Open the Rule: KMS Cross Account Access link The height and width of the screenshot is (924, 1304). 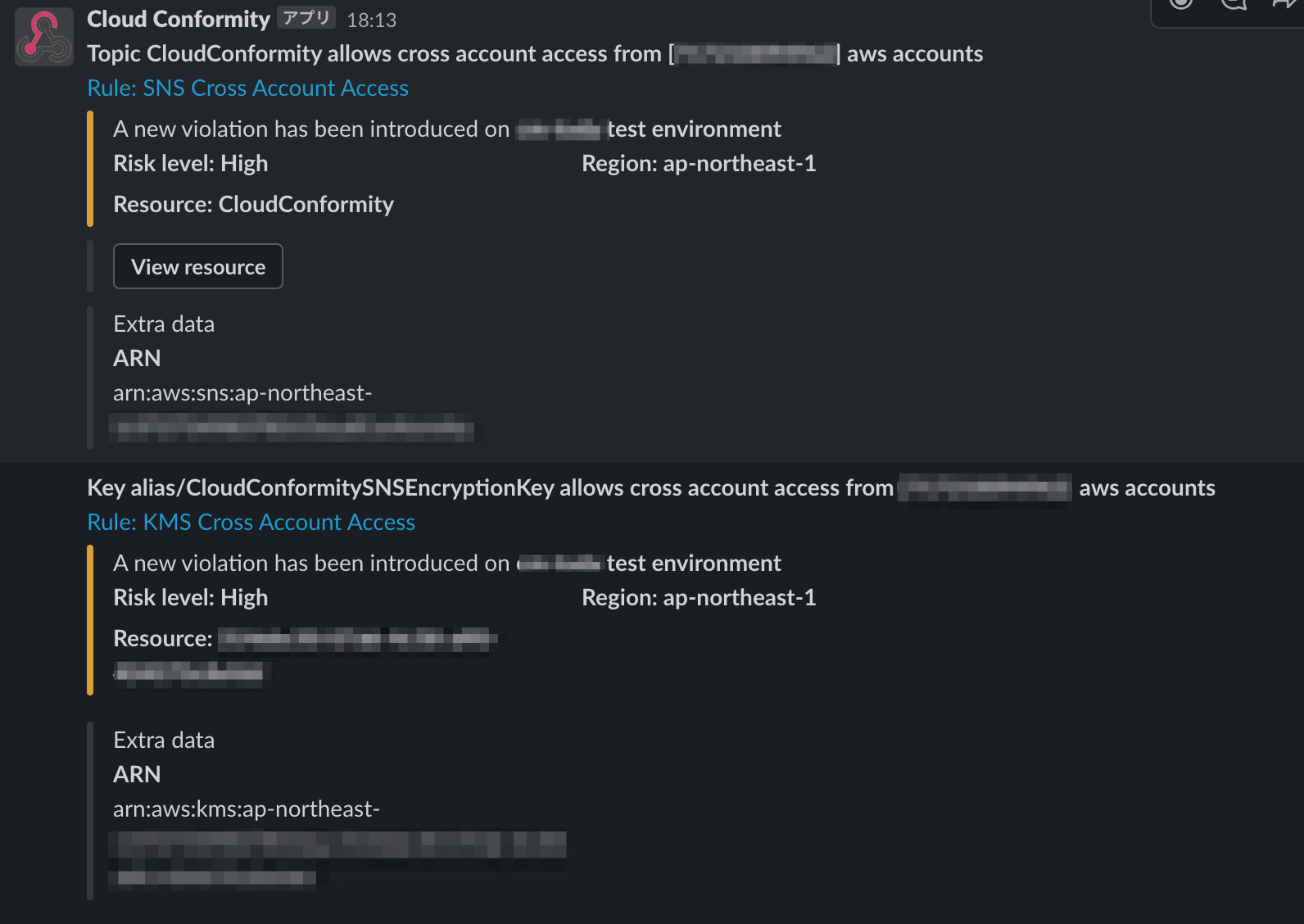click(x=251, y=522)
